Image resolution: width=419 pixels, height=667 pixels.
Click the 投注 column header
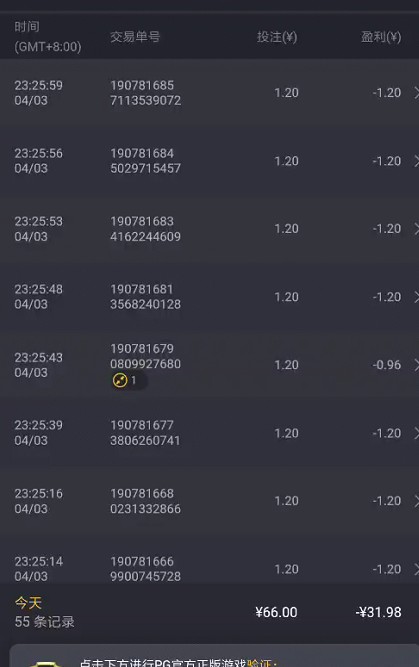pyautogui.click(x=277, y=37)
